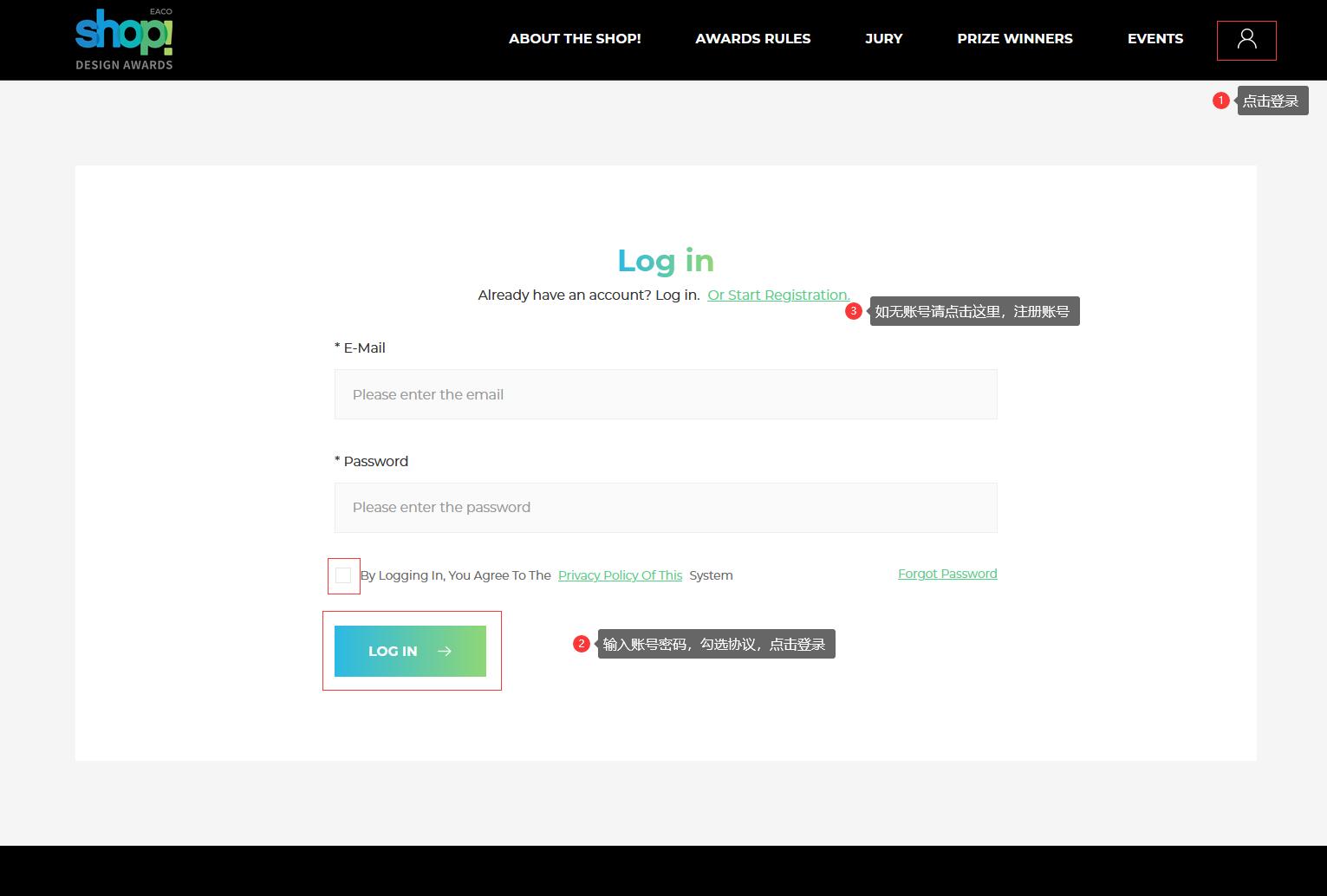Click the 如无账号请点击这里 registration tooltip

(x=973, y=312)
